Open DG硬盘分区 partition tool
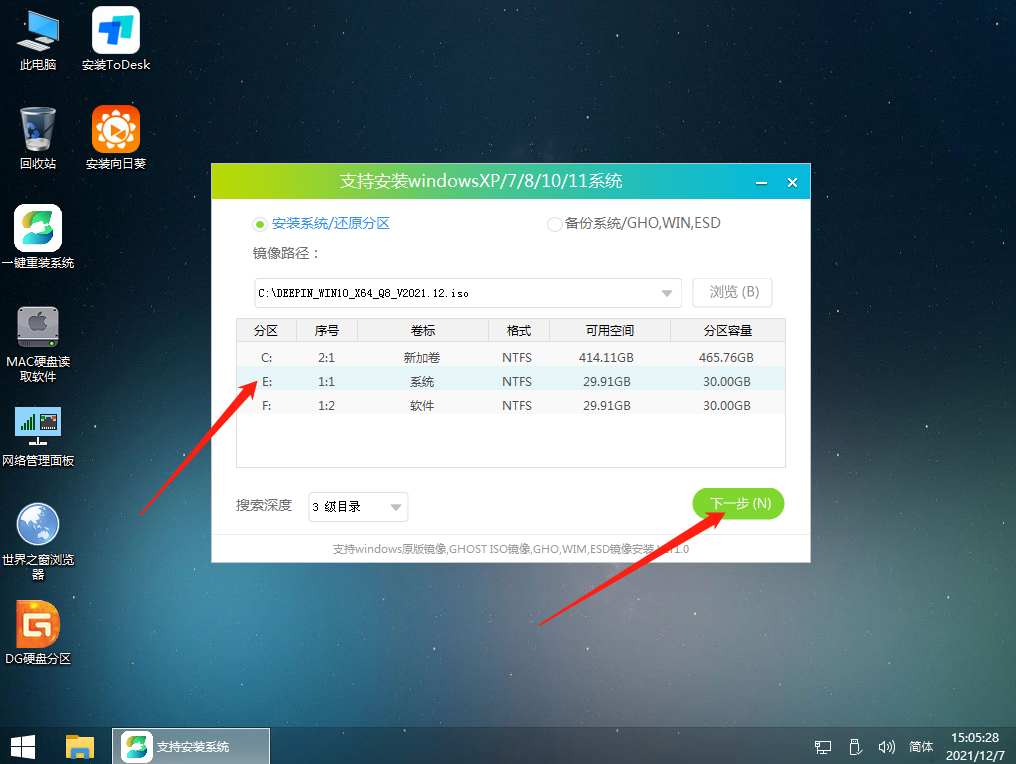Viewport: 1016px width, 764px height. (37, 625)
